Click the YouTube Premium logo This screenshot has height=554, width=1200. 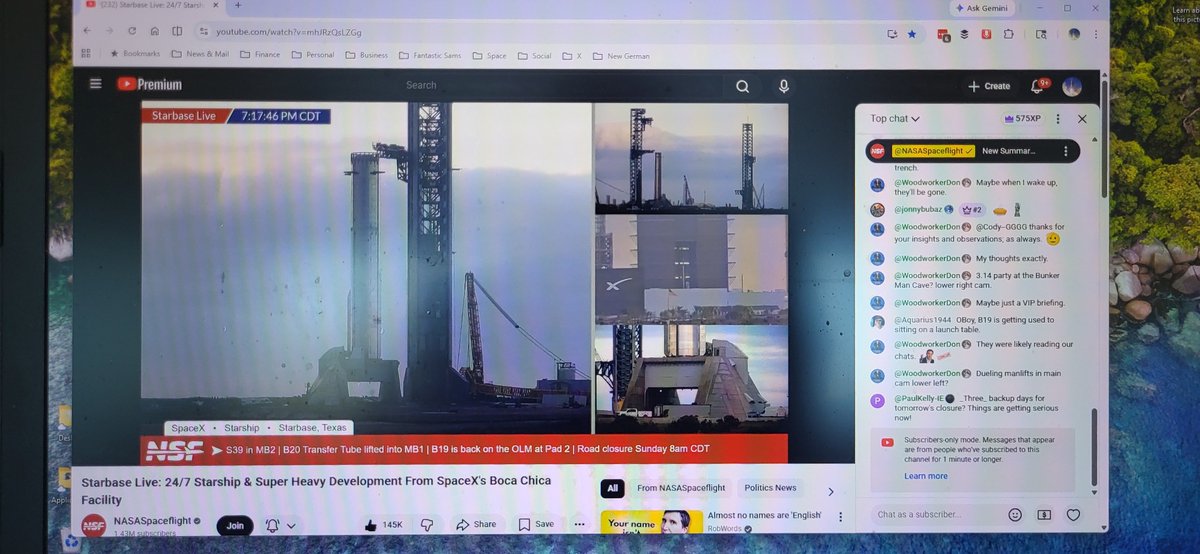150,84
